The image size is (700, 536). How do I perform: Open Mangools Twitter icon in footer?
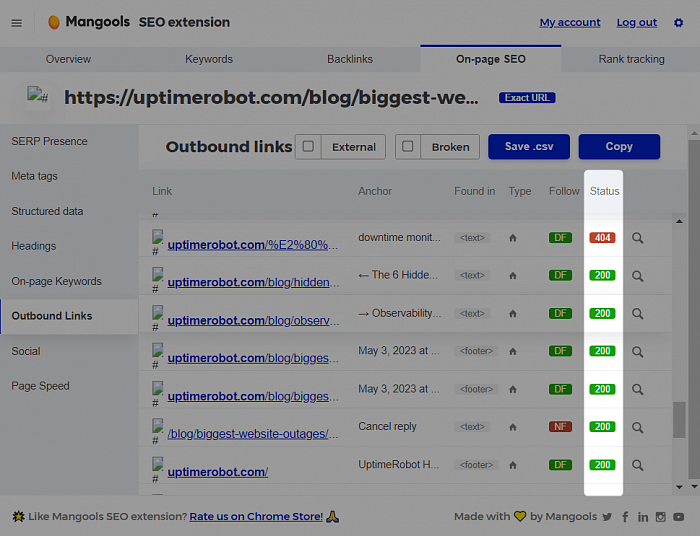coord(607,517)
